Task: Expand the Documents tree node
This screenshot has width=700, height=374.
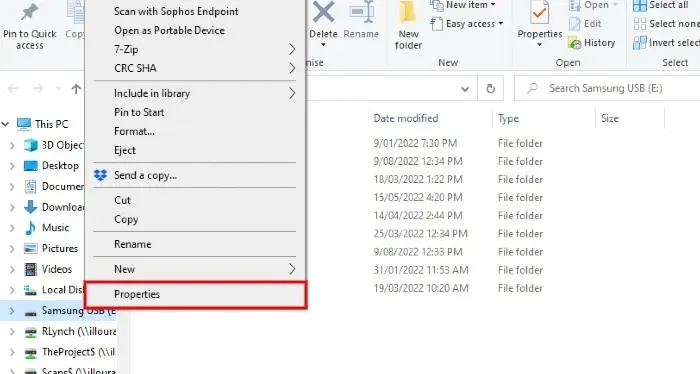Action: coord(12,187)
